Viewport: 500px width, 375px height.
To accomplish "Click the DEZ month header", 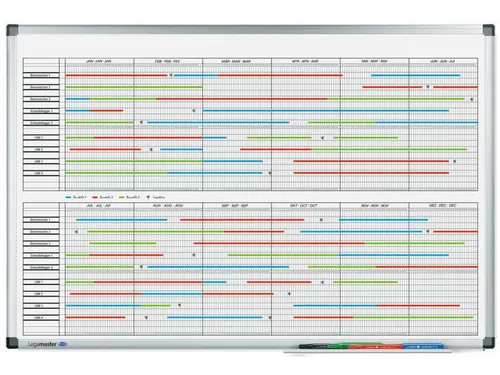I will [x=443, y=206].
